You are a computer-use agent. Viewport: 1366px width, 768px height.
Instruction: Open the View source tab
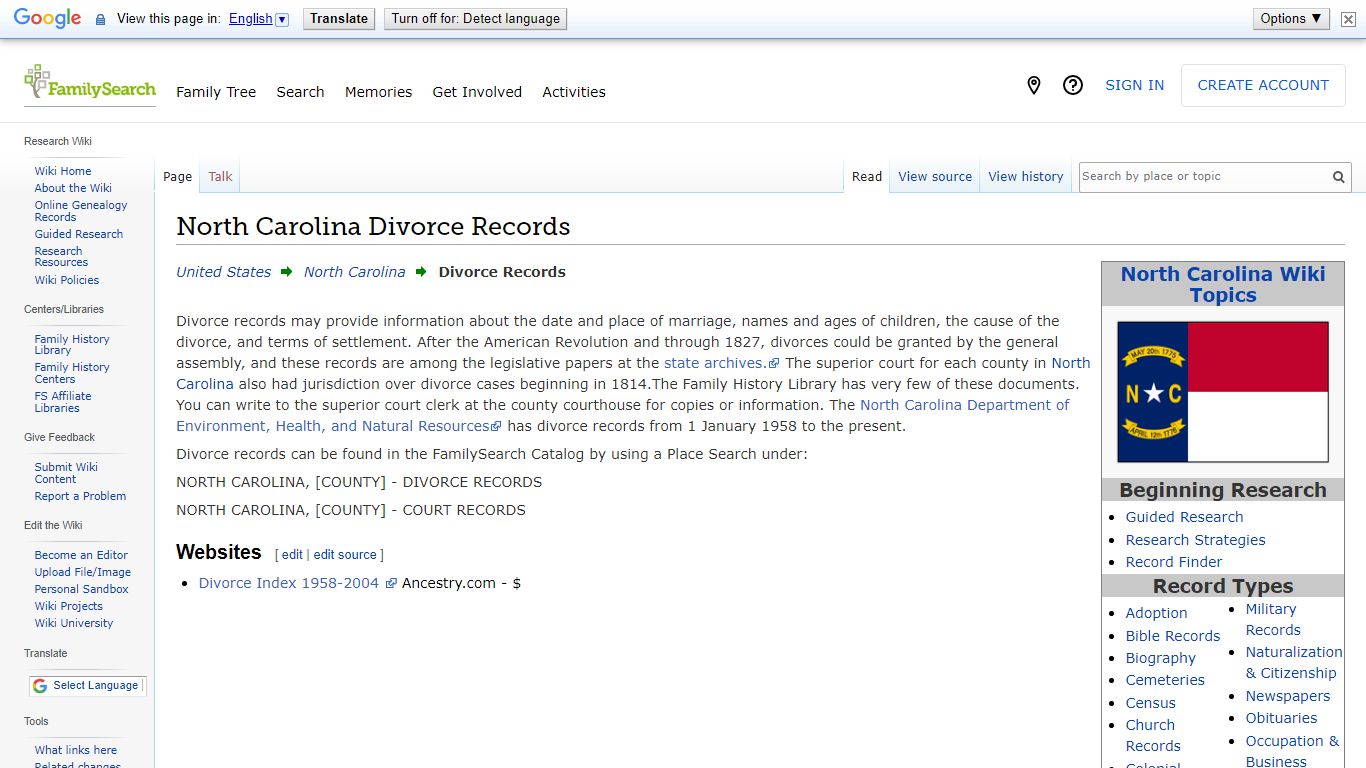click(x=935, y=177)
